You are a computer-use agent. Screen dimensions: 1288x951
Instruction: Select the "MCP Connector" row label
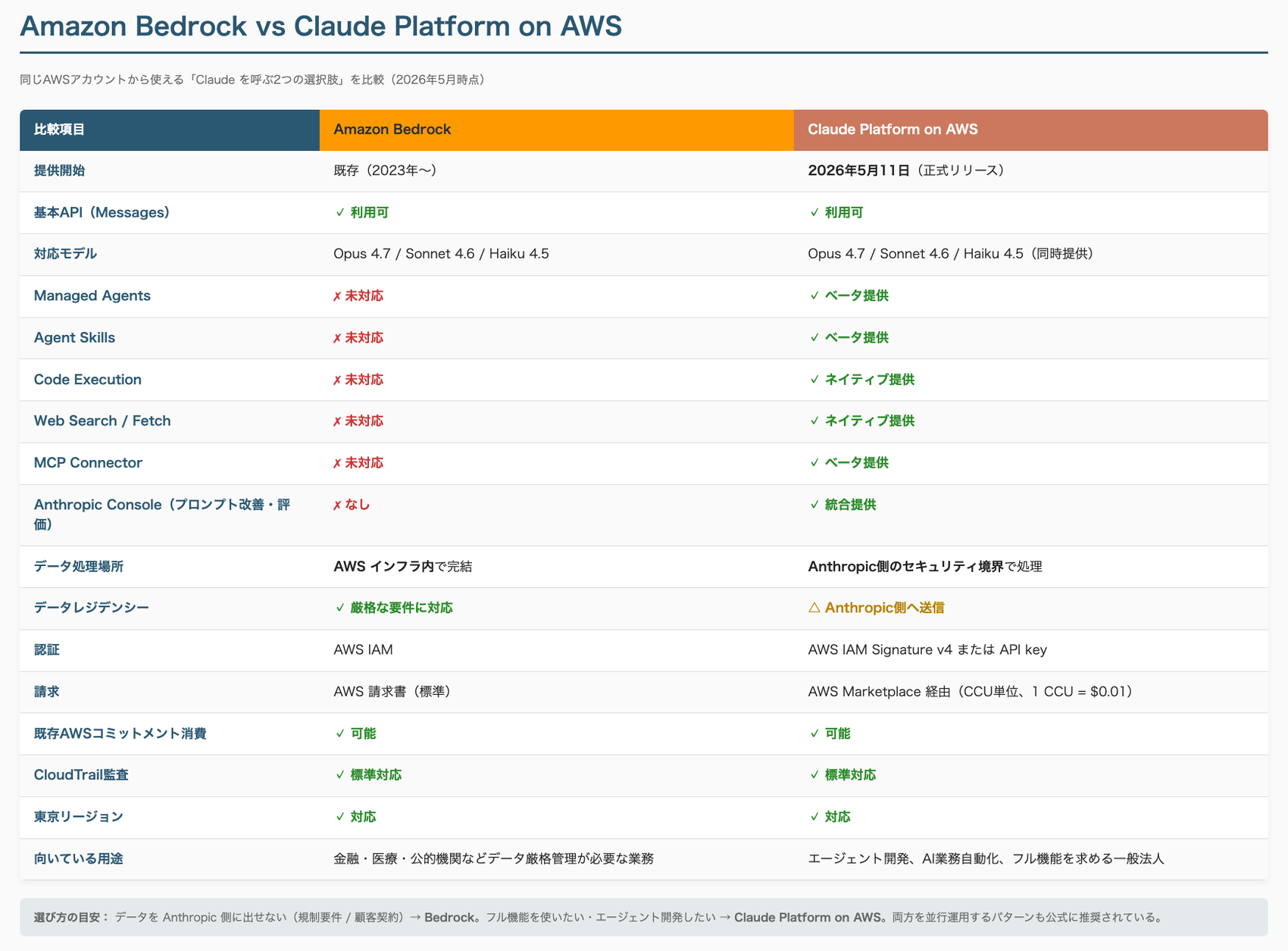pyautogui.click(x=88, y=463)
